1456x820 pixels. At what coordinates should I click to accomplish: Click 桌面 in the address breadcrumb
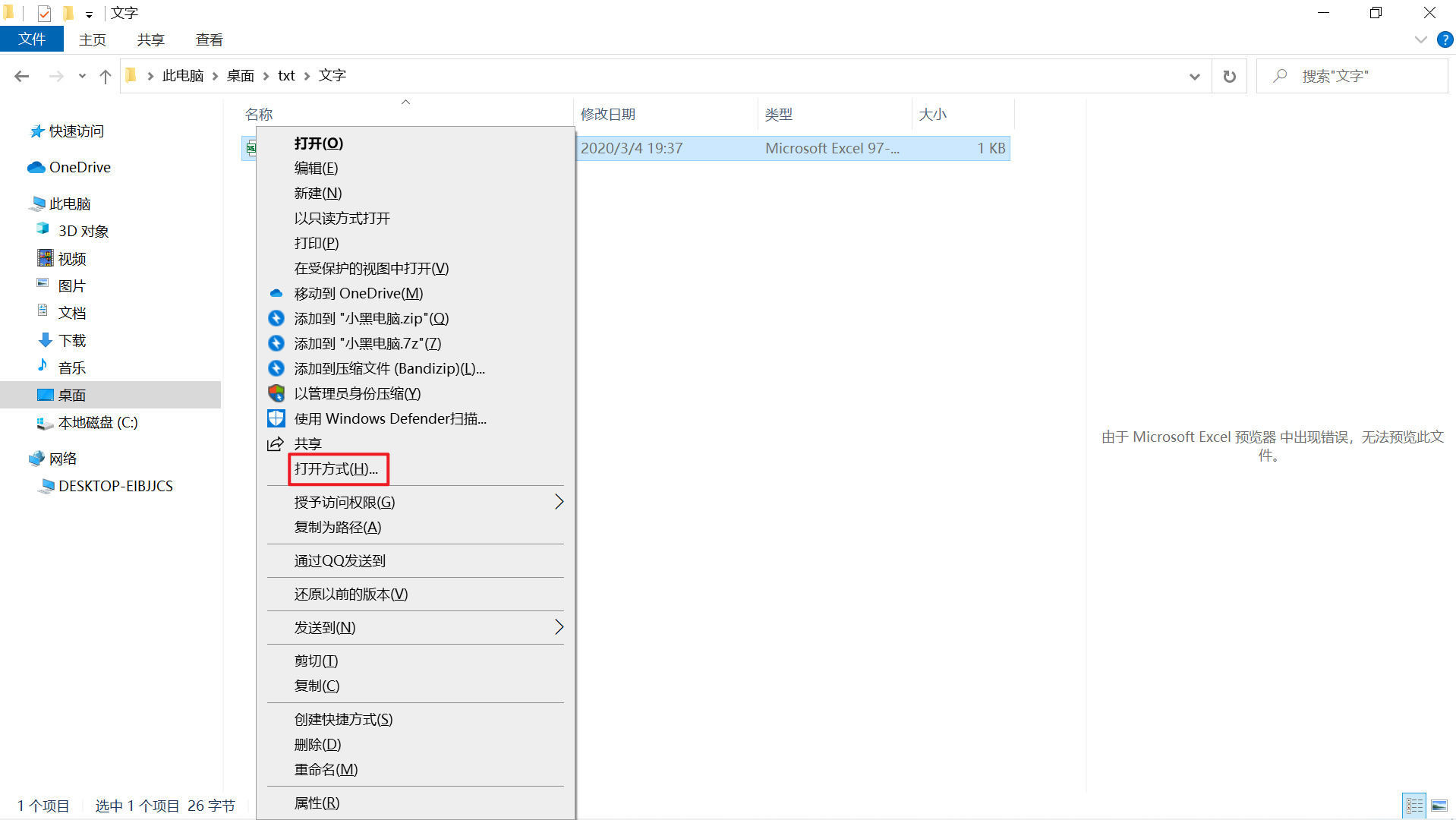[241, 76]
